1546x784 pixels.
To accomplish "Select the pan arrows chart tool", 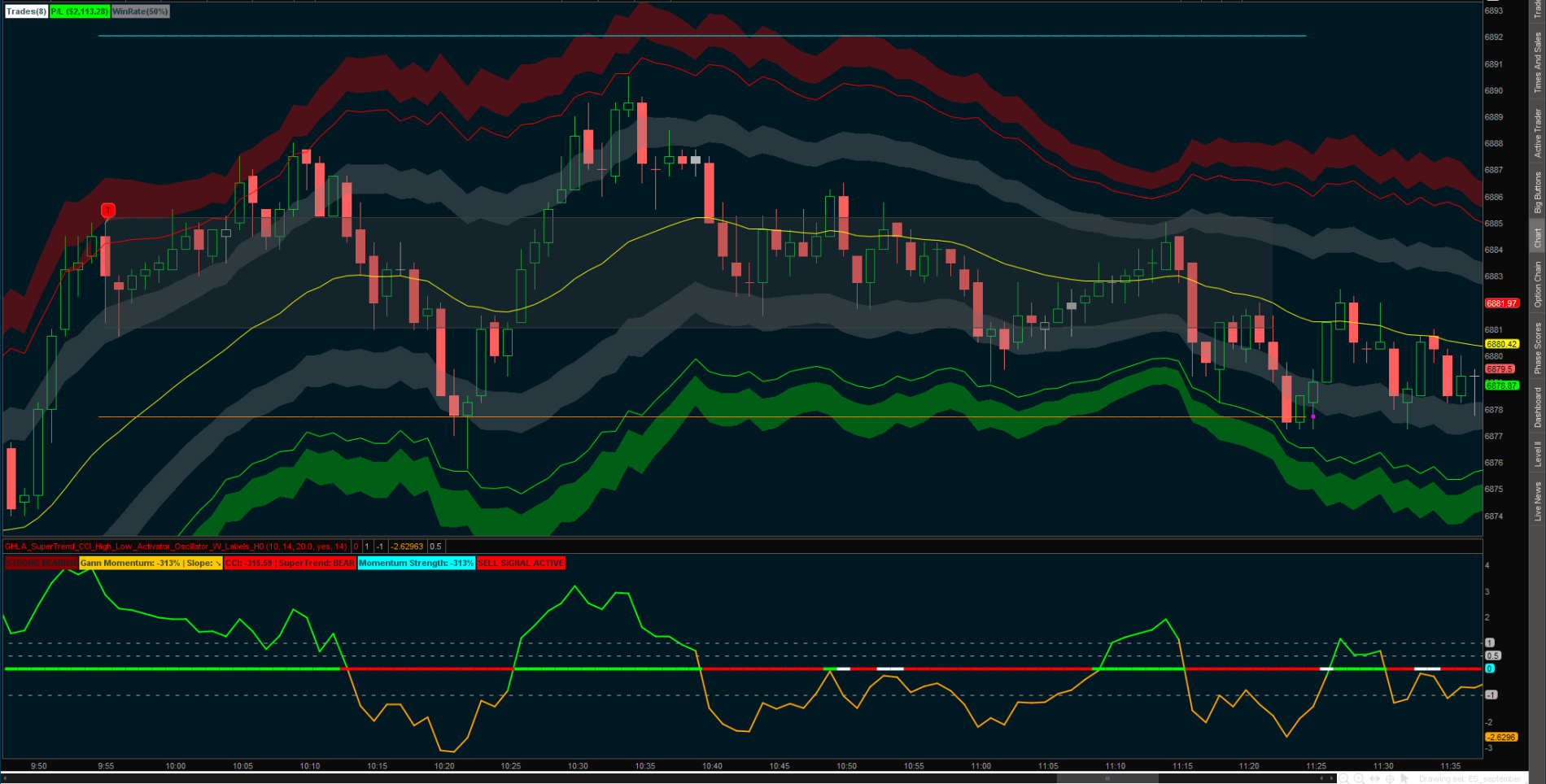I will pyautogui.click(x=1374, y=778).
